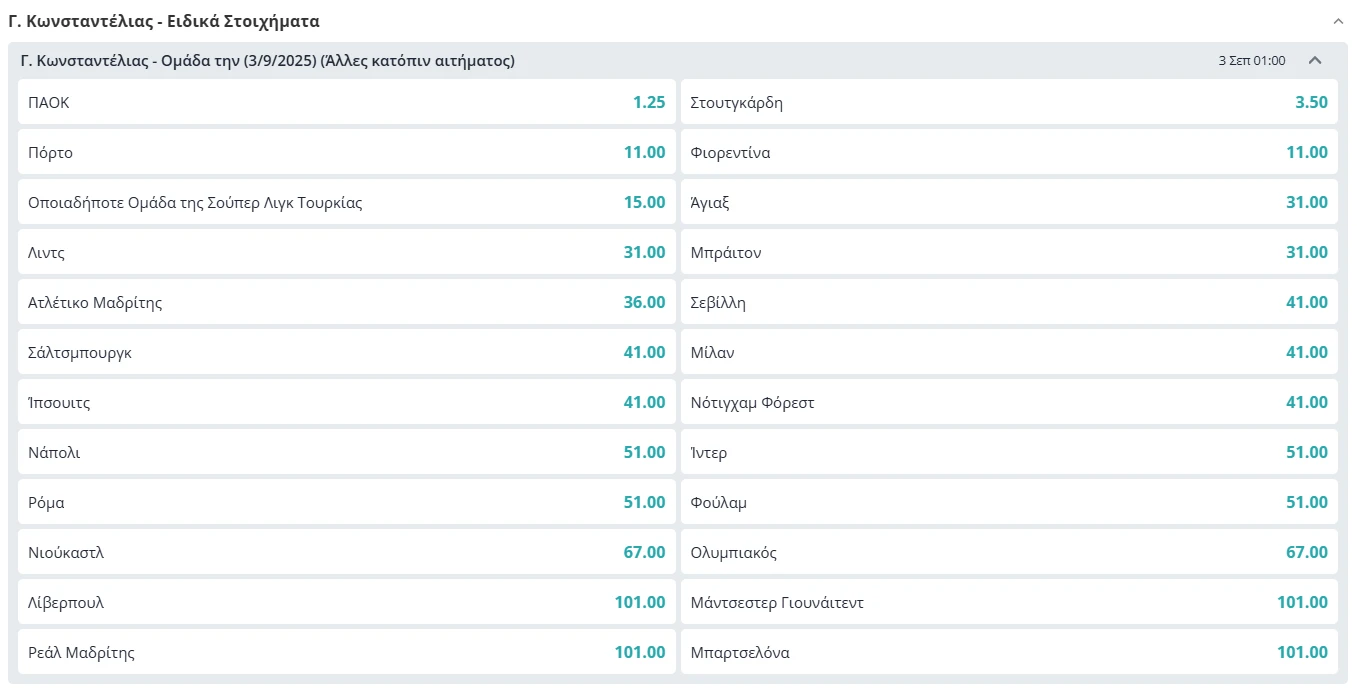The width and height of the screenshot is (1357, 700).
Task: Select Ρεάλ Μαδρίτης at 101.00
Action: [x=346, y=652]
